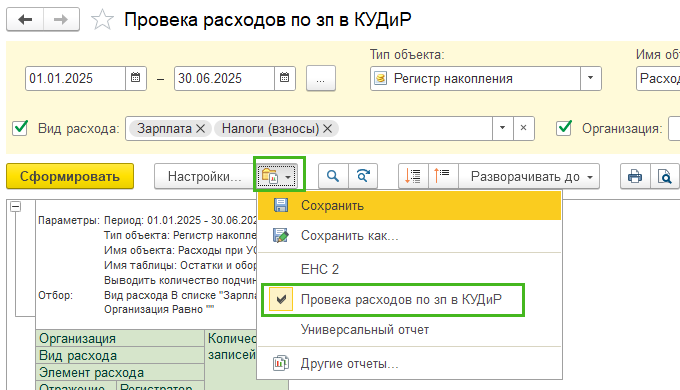680x390 pixels.
Task: Open the Тип объекта dropdown arrow
Action: (591, 78)
